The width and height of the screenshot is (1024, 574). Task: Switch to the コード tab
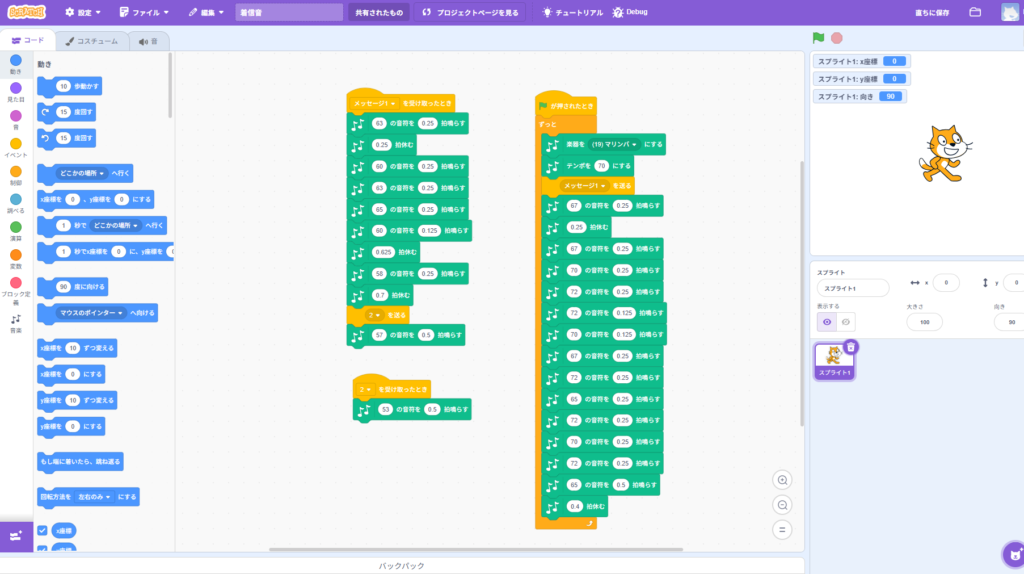[x=28, y=40]
